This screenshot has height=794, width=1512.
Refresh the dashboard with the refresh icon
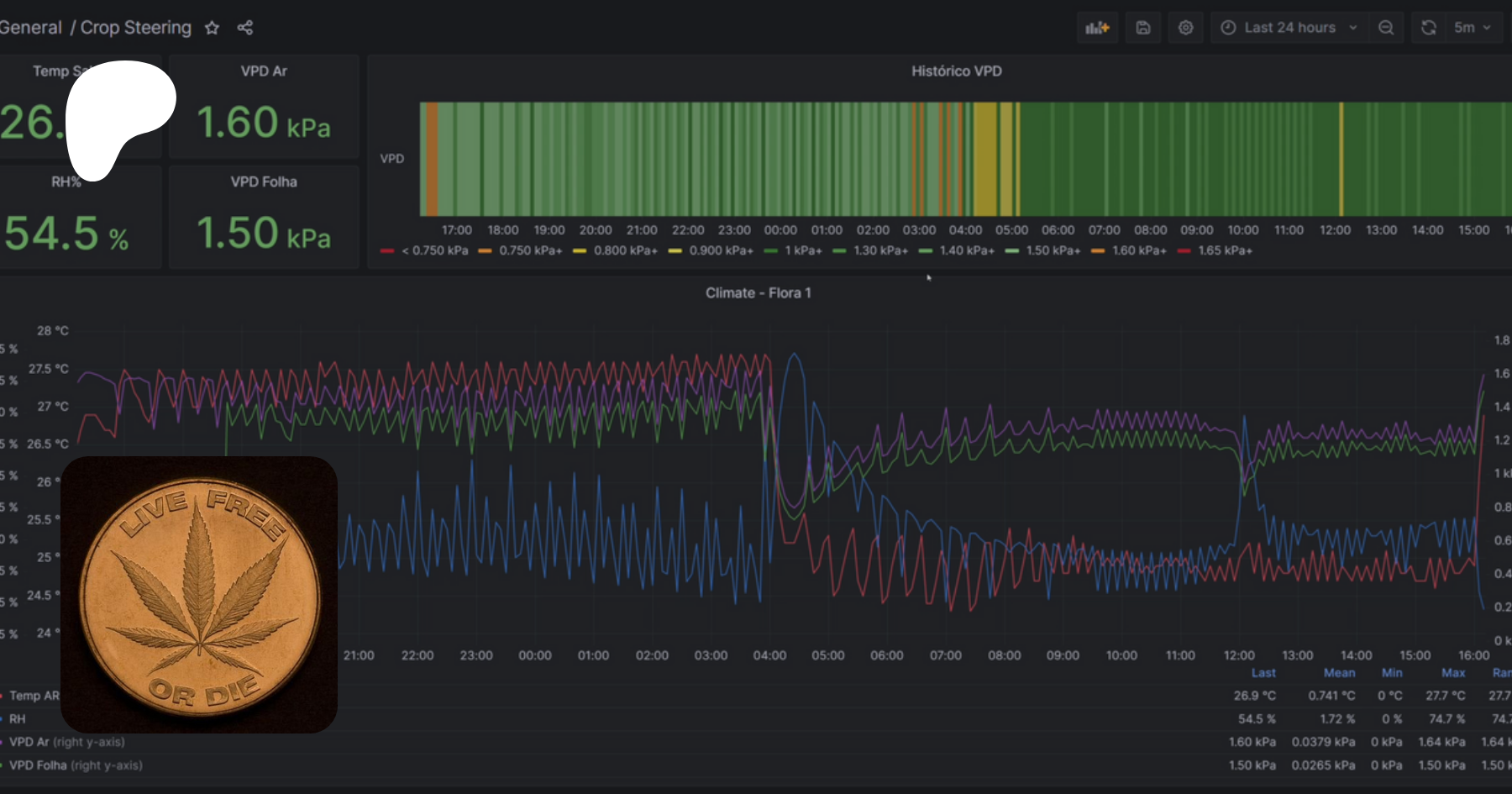click(x=1428, y=28)
